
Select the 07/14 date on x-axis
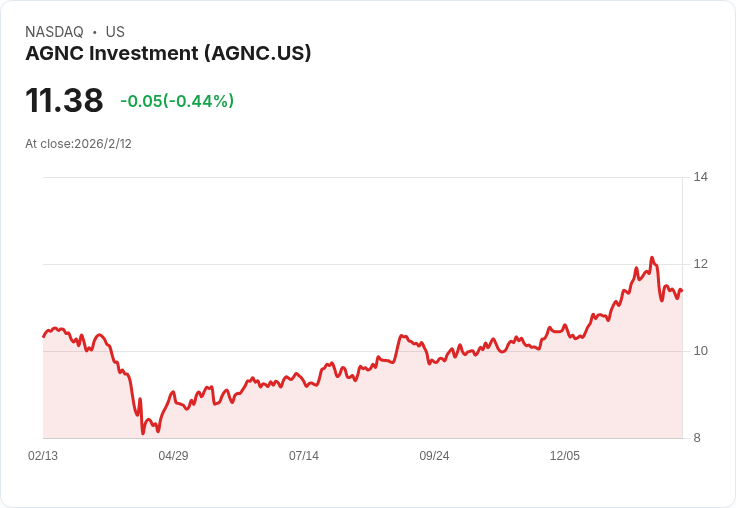[x=304, y=456]
